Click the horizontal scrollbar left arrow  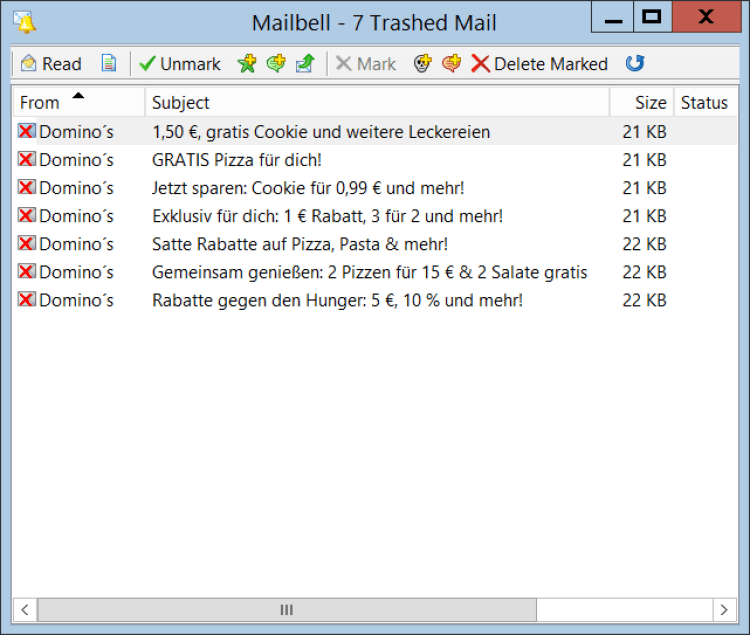coord(25,610)
